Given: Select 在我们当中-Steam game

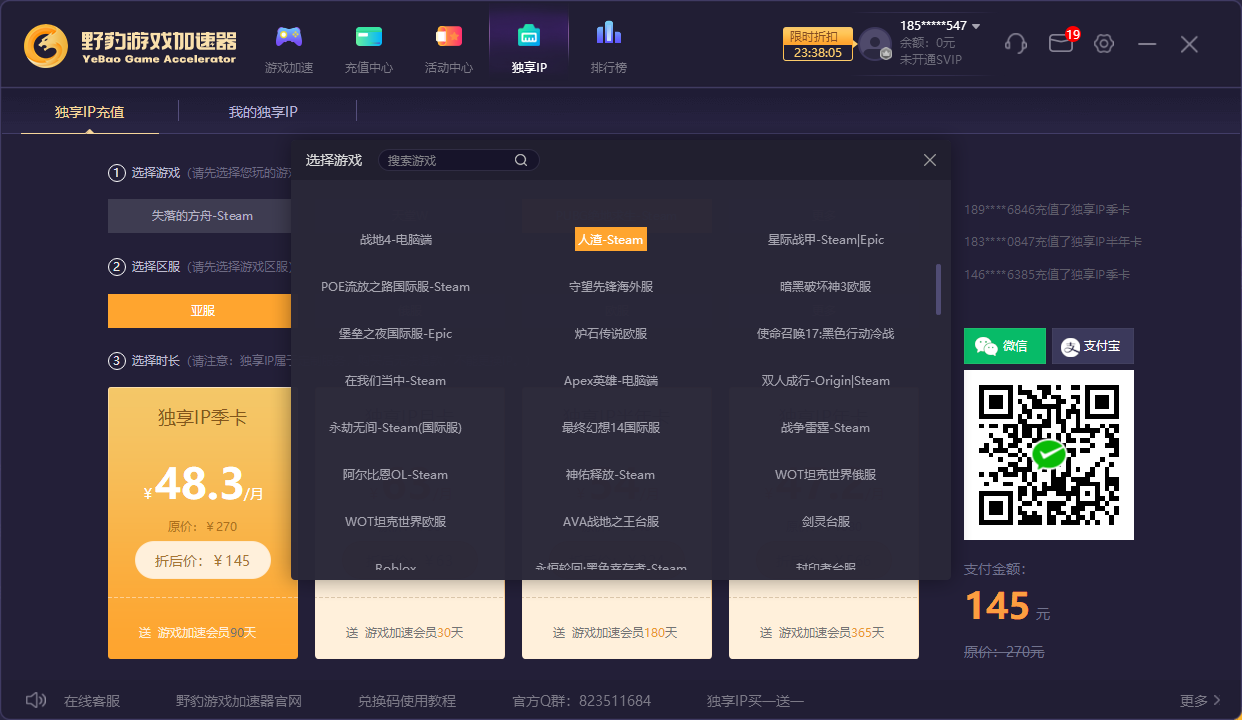Looking at the screenshot, I should [396, 381].
